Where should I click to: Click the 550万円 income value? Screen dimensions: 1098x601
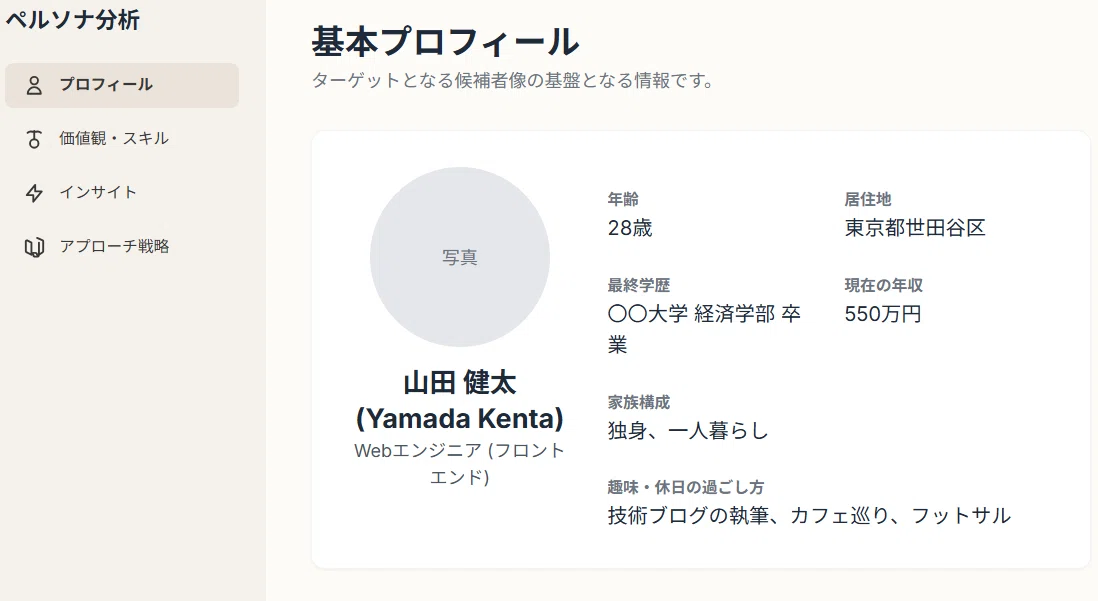coord(882,314)
